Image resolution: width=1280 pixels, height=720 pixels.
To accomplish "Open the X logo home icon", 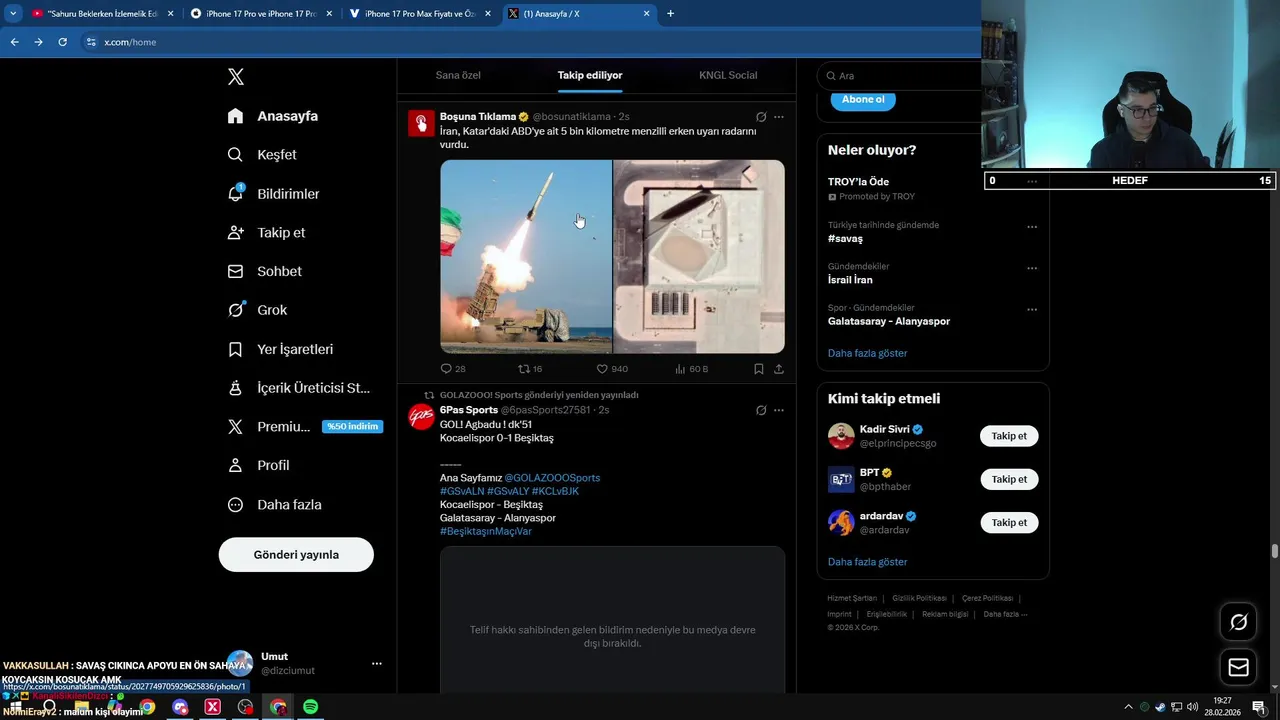I will [x=236, y=77].
